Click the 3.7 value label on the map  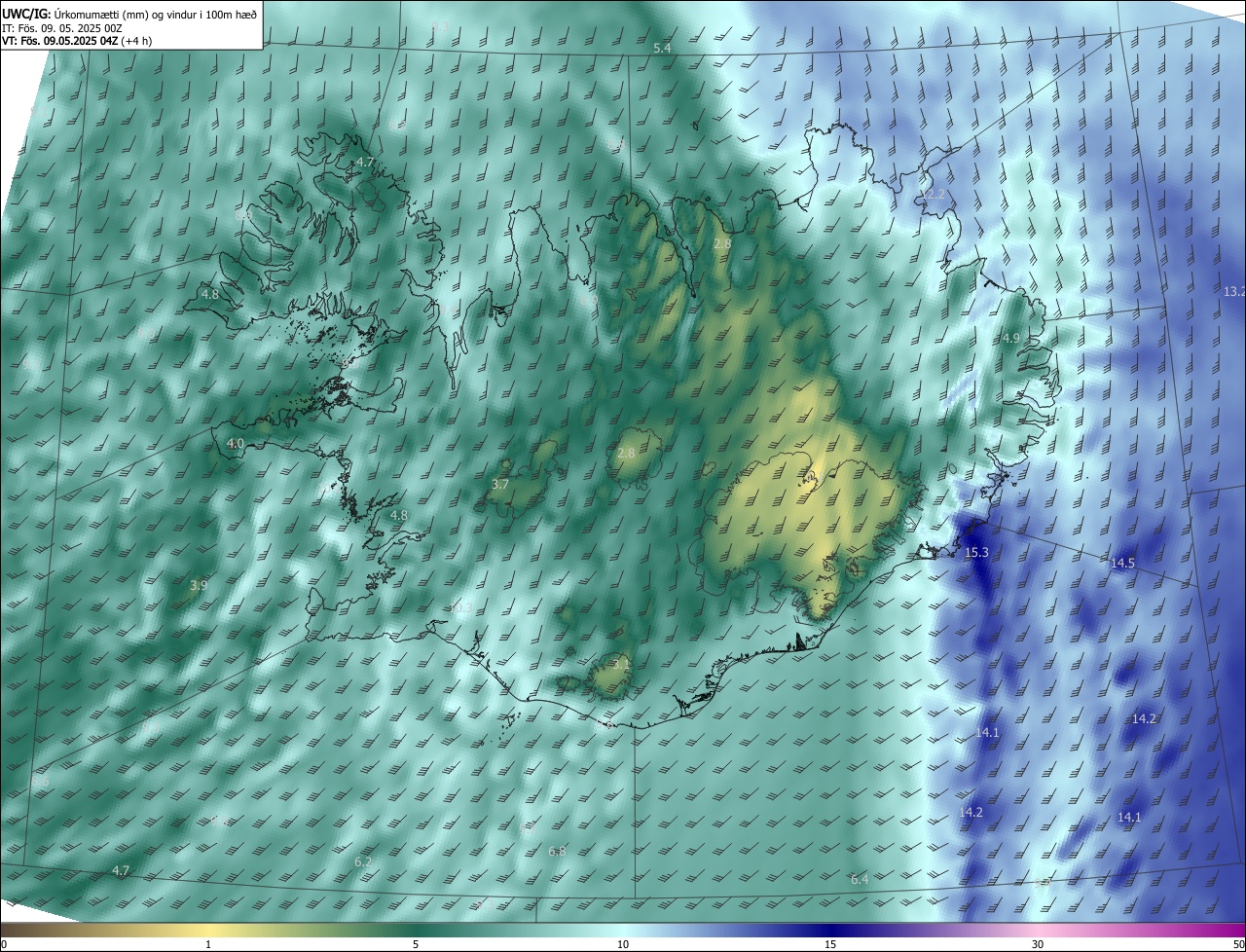point(500,484)
